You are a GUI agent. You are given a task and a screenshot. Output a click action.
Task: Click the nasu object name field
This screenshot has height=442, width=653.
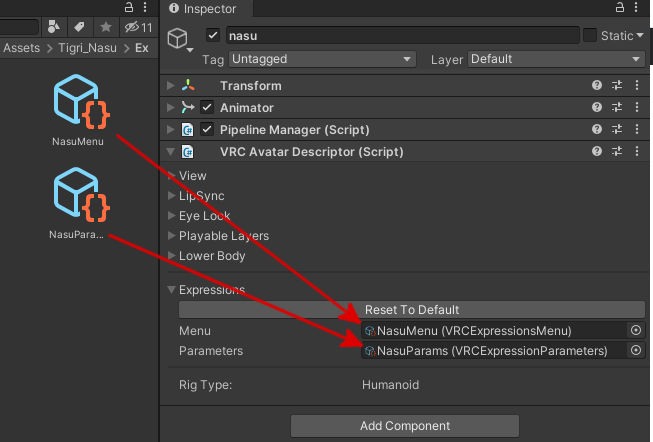[402, 35]
